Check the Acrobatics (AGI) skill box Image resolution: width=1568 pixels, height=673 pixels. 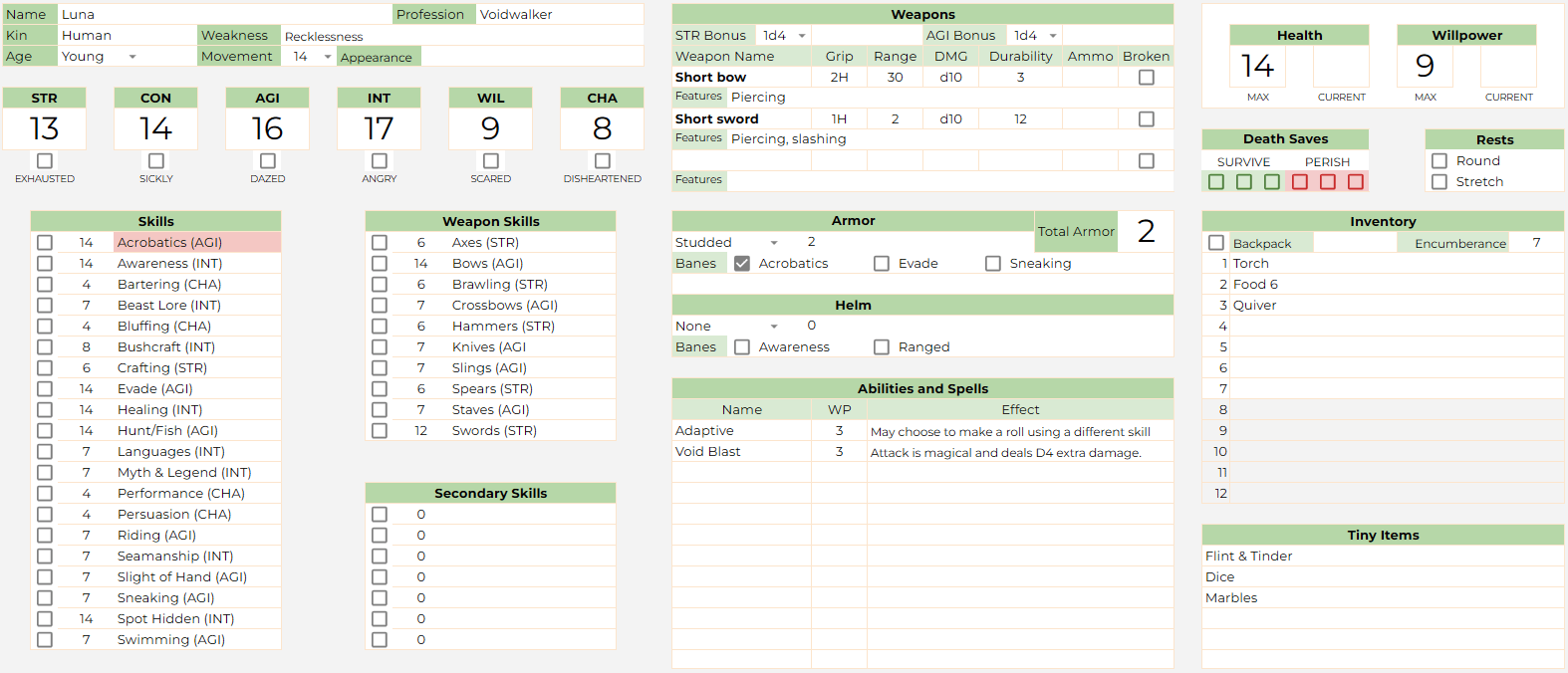(45, 242)
